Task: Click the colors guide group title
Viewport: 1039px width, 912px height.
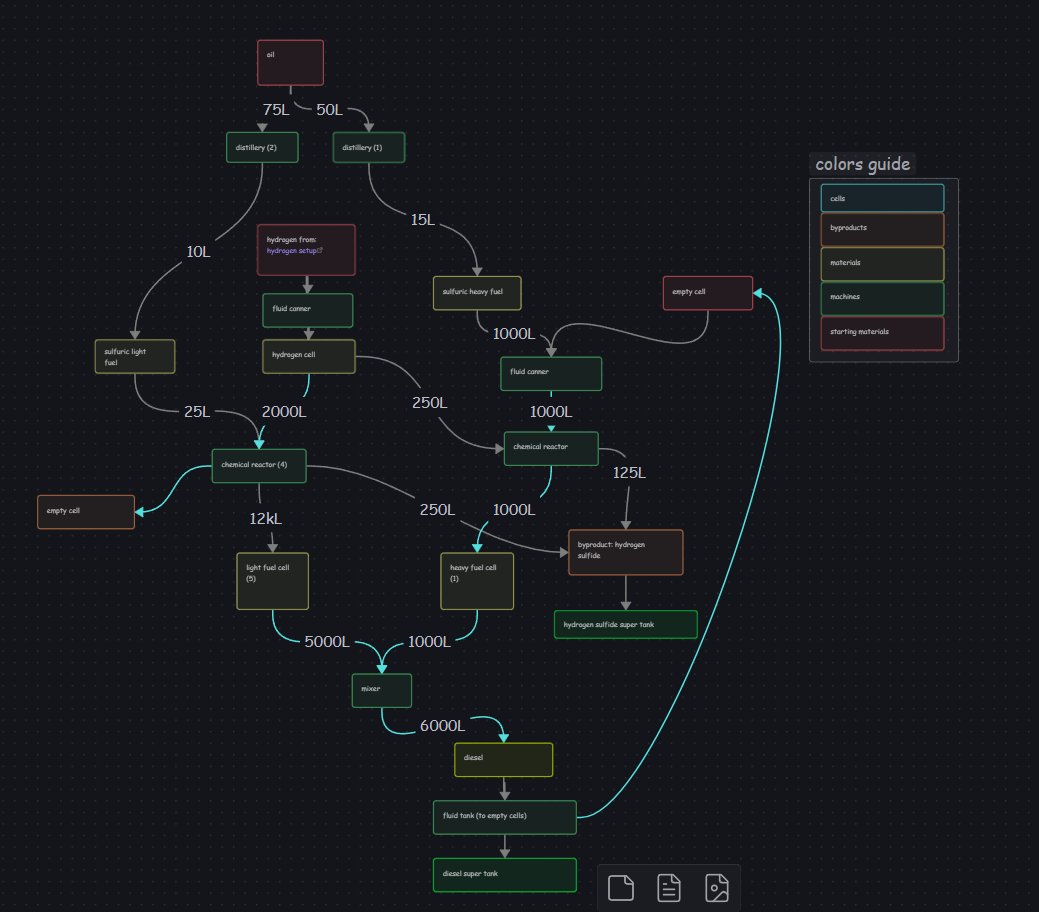Action: [x=863, y=164]
